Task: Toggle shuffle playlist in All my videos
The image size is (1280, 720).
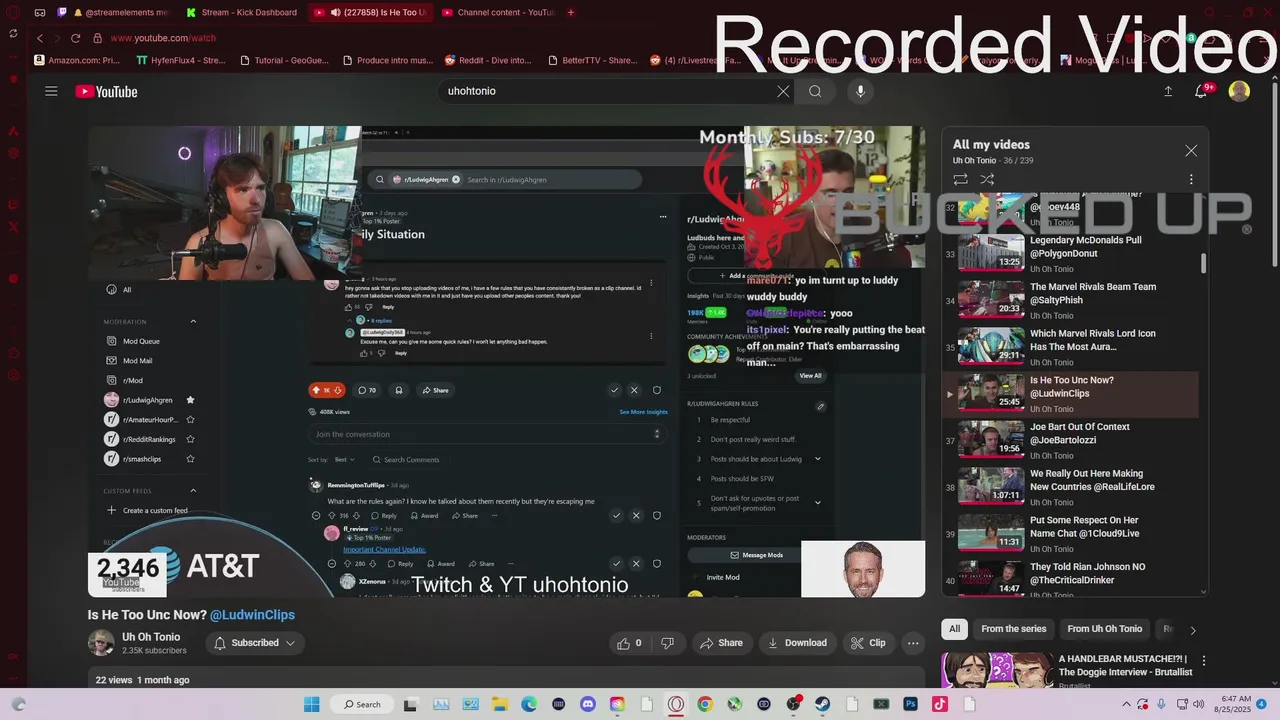Action: pyautogui.click(x=987, y=179)
